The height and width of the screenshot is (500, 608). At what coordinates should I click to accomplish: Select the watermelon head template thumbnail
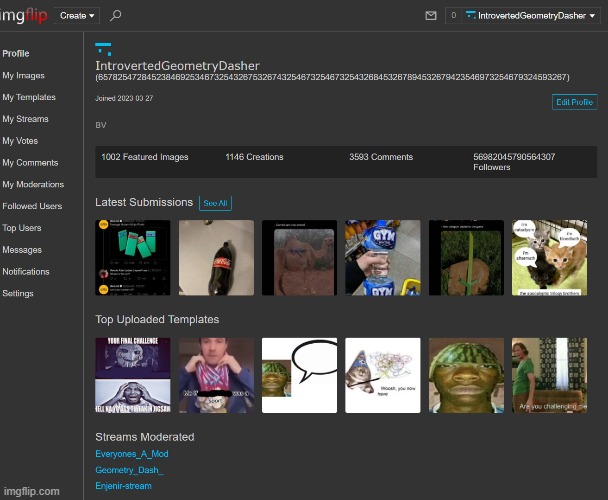click(465, 375)
